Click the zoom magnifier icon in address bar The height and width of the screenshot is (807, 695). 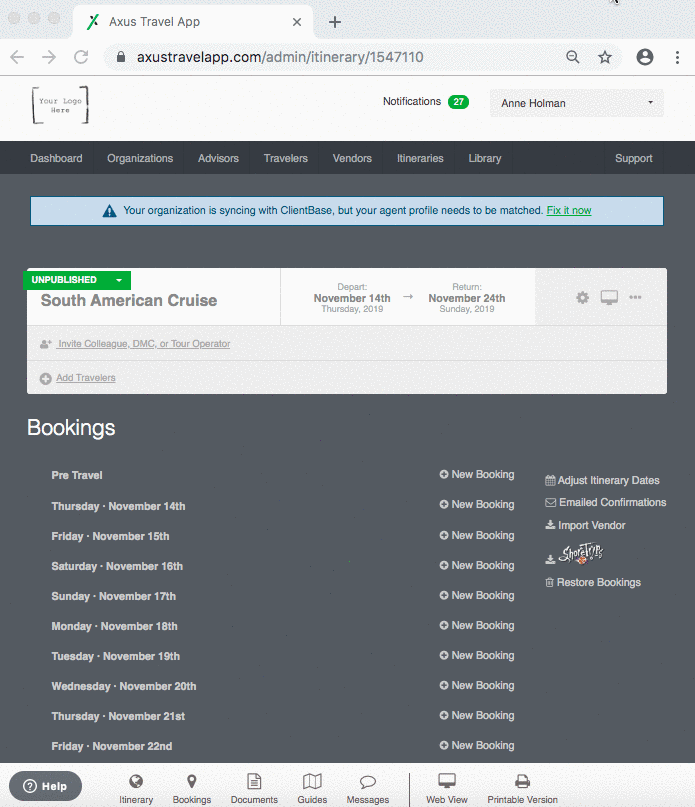click(572, 57)
